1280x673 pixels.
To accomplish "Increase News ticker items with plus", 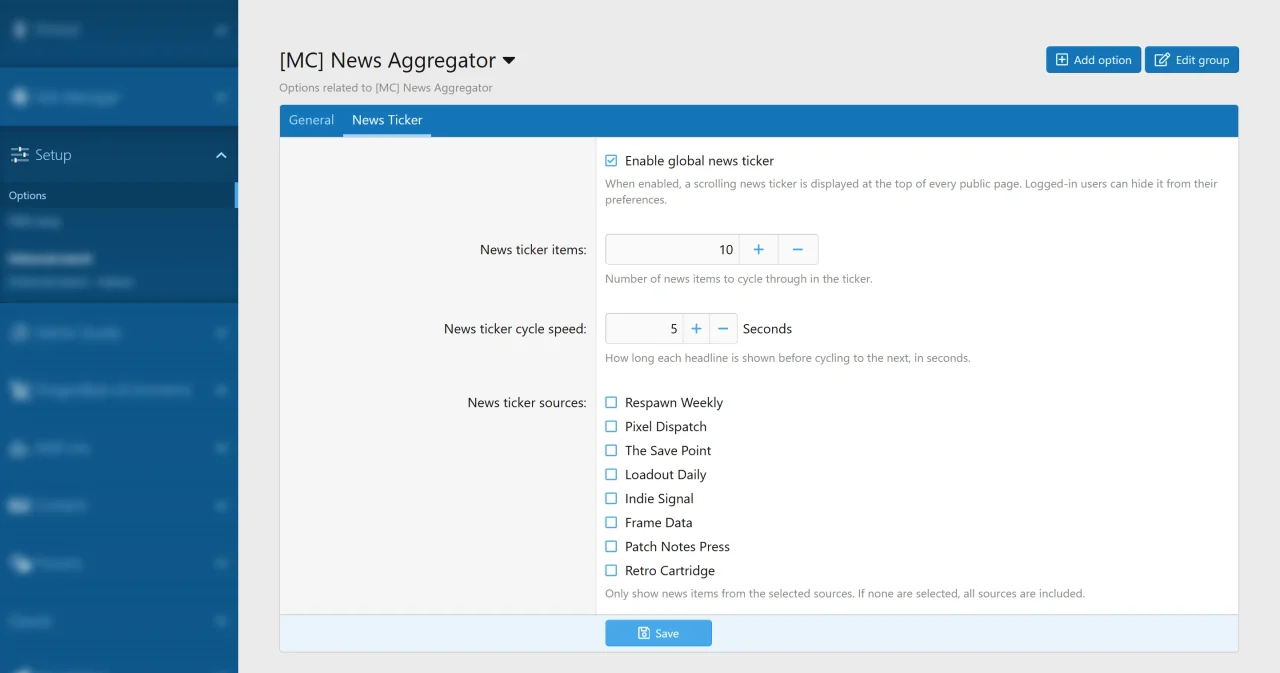I will (759, 249).
